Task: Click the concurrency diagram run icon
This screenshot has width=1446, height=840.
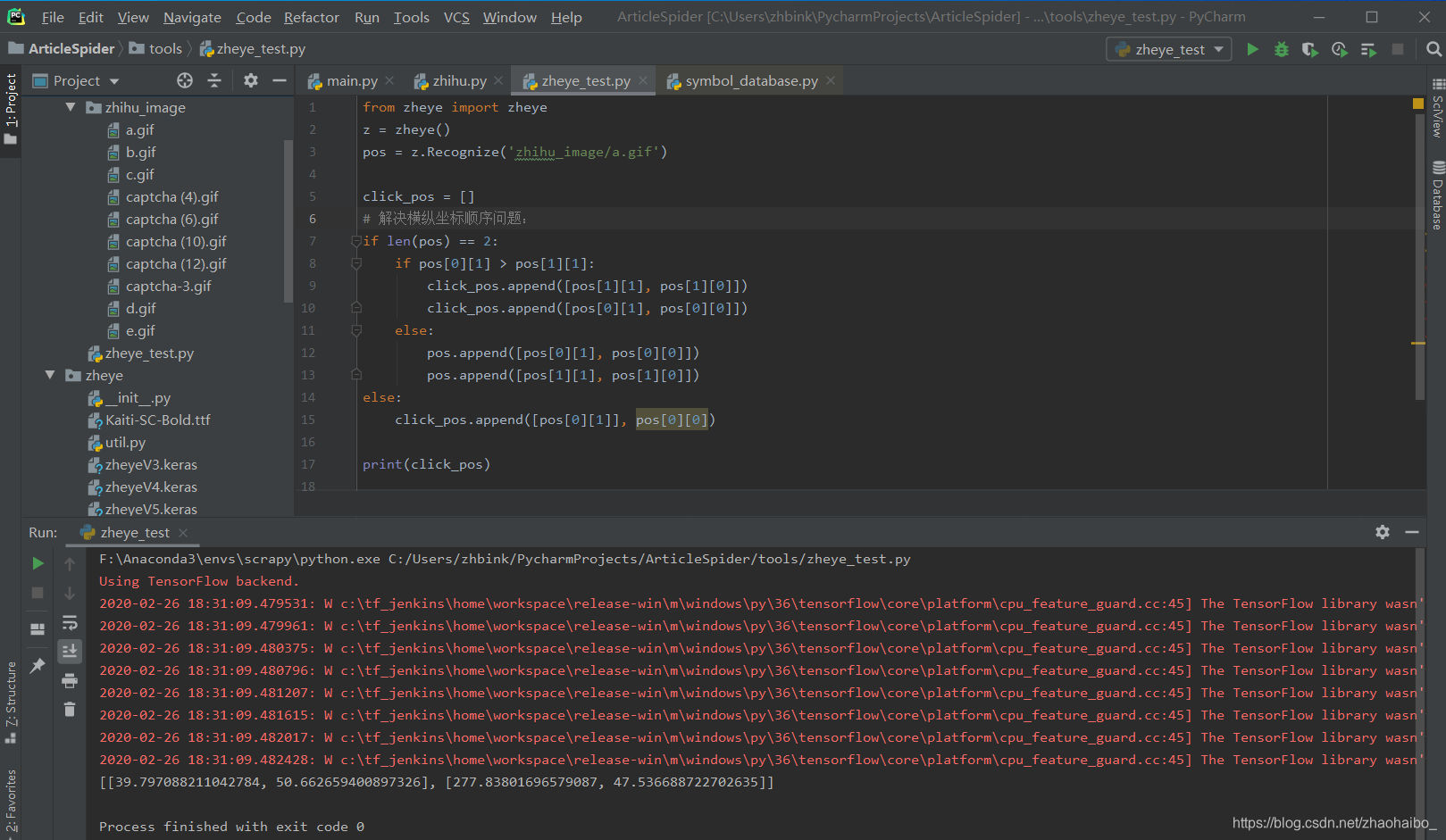Action: pos(1368,49)
